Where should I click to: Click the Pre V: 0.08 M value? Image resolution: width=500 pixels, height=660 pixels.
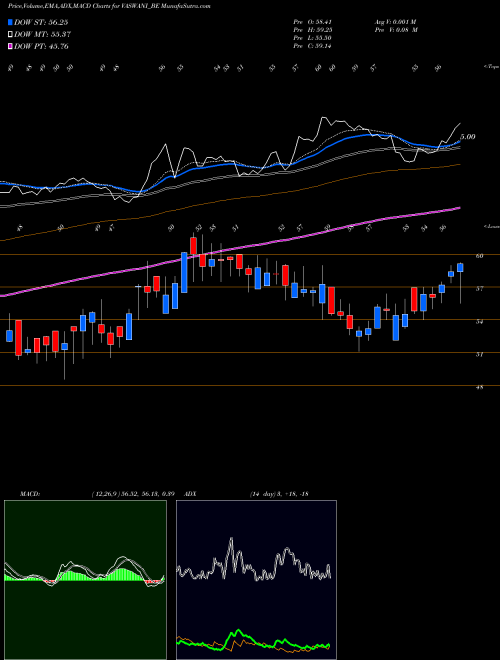(x=396, y=30)
